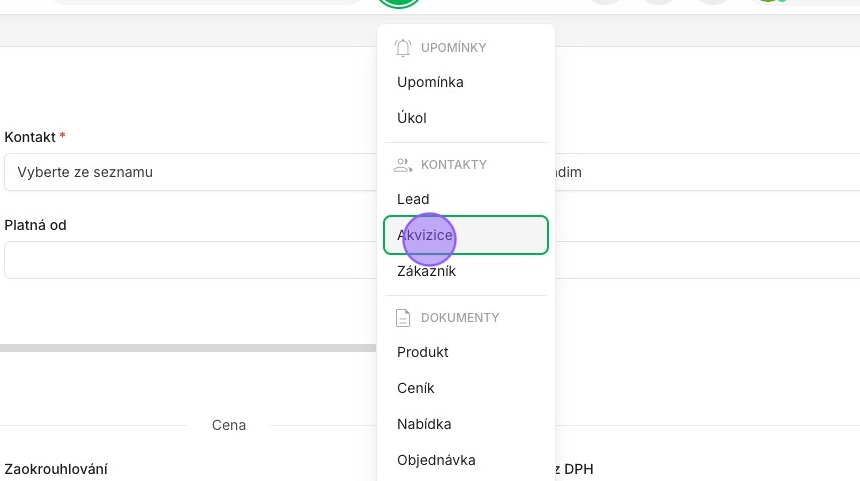860x481 pixels.
Task: Choose the highlighted Akvizice item
Action: click(x=466, y=235)
